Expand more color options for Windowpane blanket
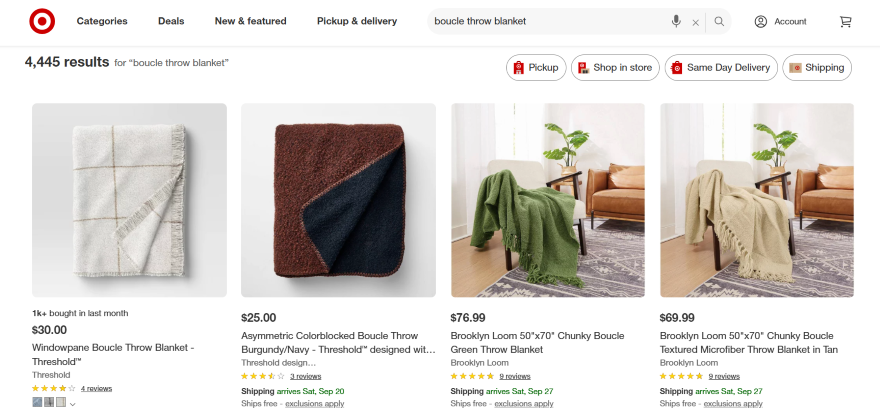The height and width of the screenshot is (413, 880). coord(73,404)
